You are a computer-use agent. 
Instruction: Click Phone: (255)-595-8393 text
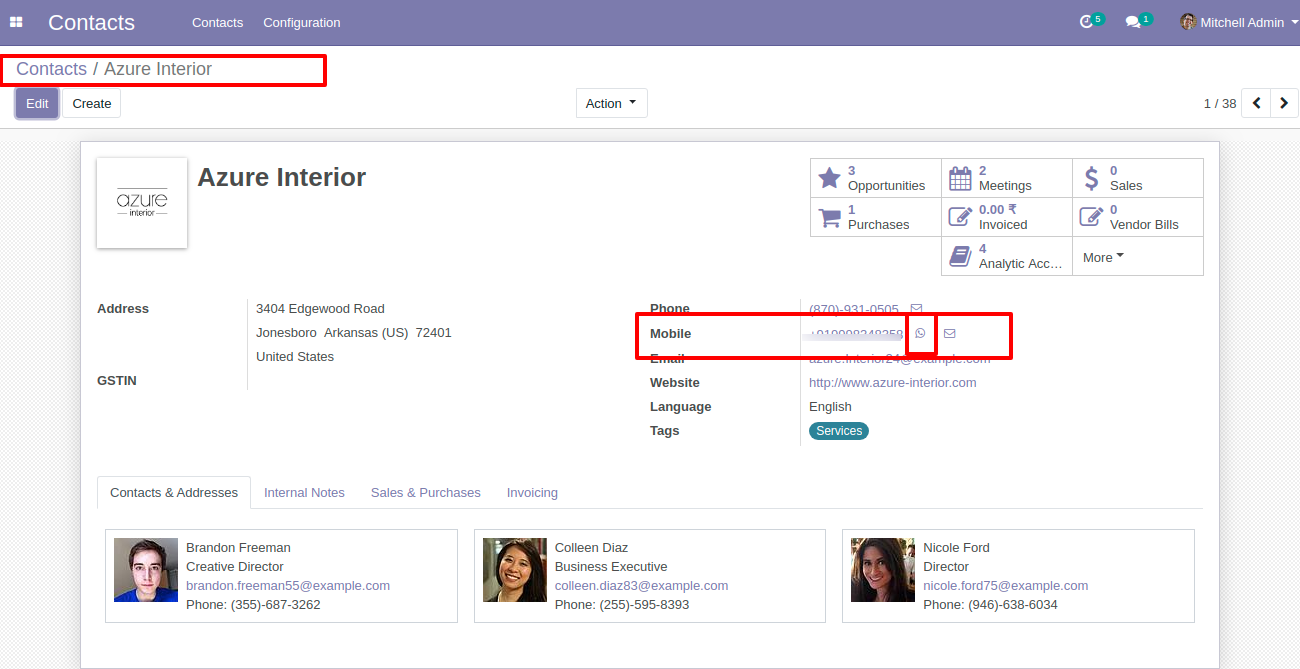point(622,604)
